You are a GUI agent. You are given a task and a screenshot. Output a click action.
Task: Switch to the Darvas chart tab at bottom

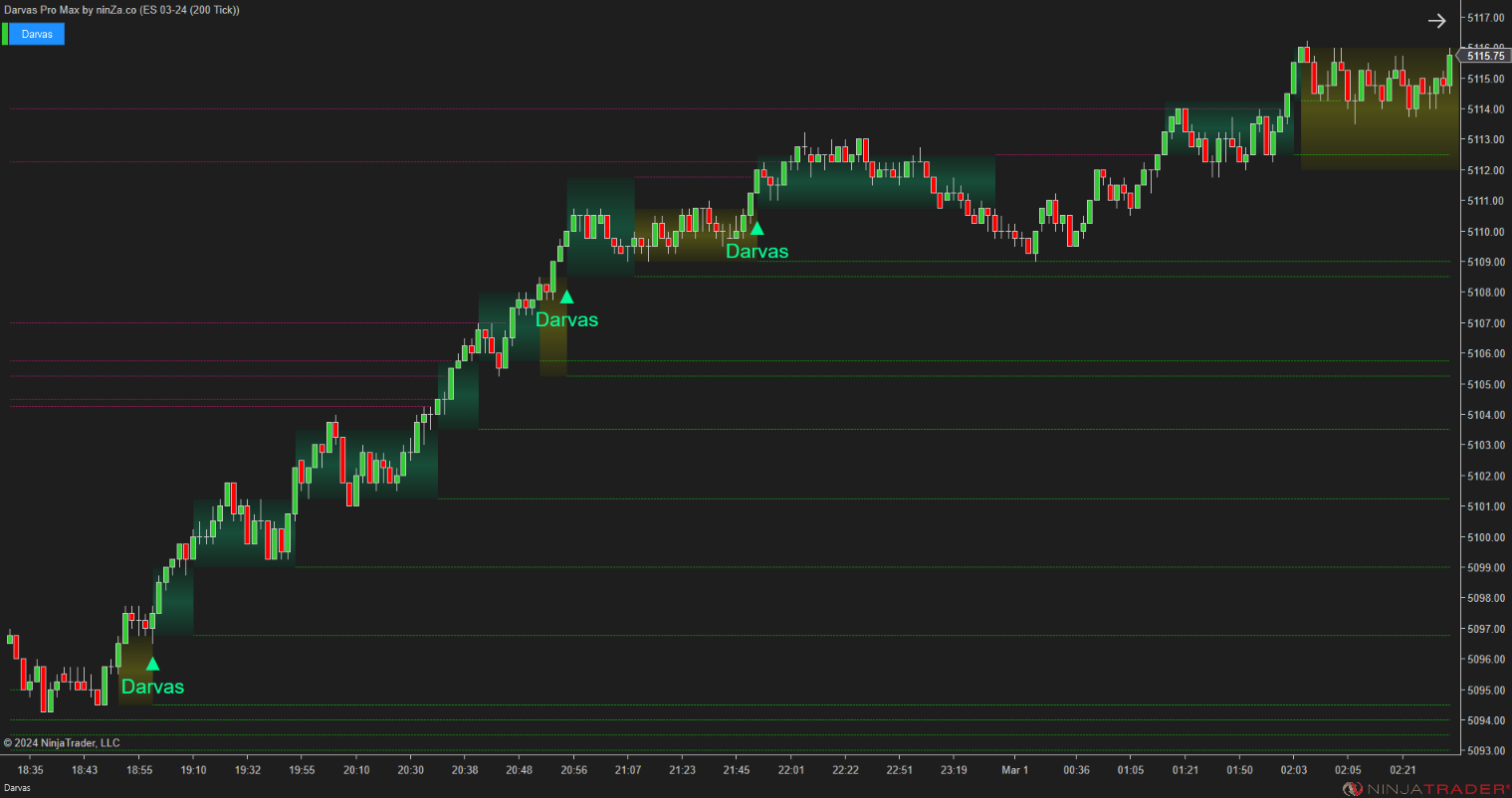[x=19, y=786]
